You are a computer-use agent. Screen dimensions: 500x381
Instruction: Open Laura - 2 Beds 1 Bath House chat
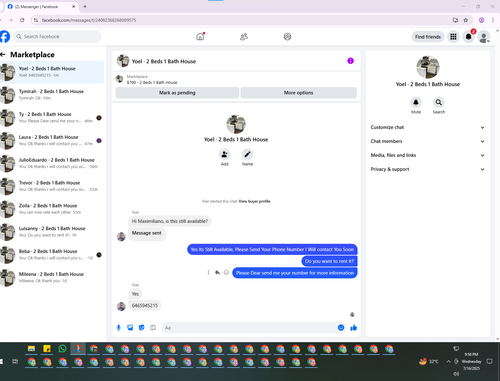coord(52,140)
